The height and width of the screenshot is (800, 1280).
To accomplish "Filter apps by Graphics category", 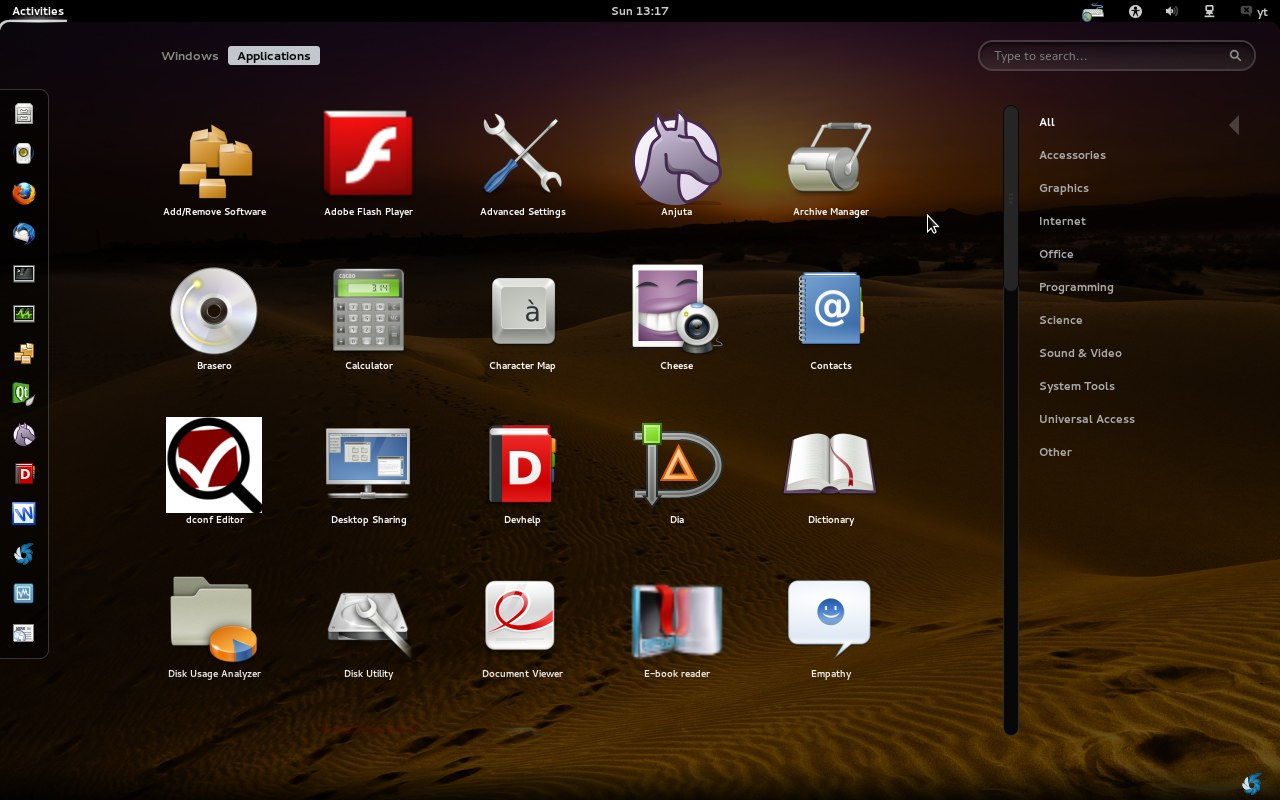I will click(x=1064, y=188).
